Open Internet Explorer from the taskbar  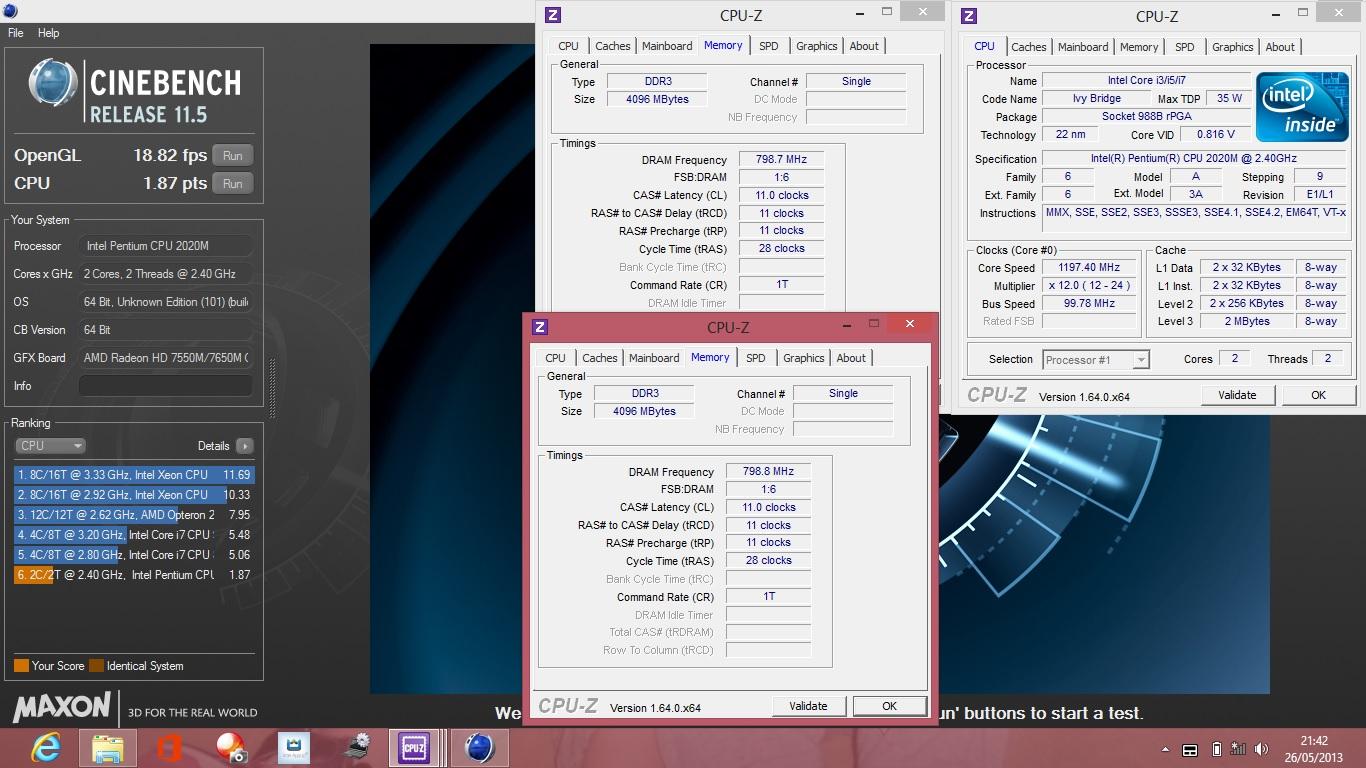coord(46,748)
